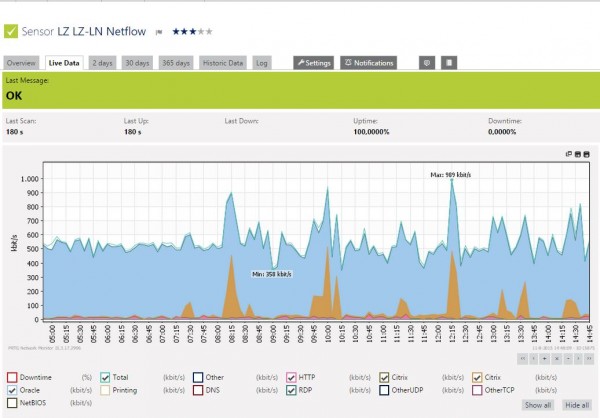The width and height of the screenshot is (600, 418).
Task: Set priority with the fifth star
Action: (x=209, y=31)
